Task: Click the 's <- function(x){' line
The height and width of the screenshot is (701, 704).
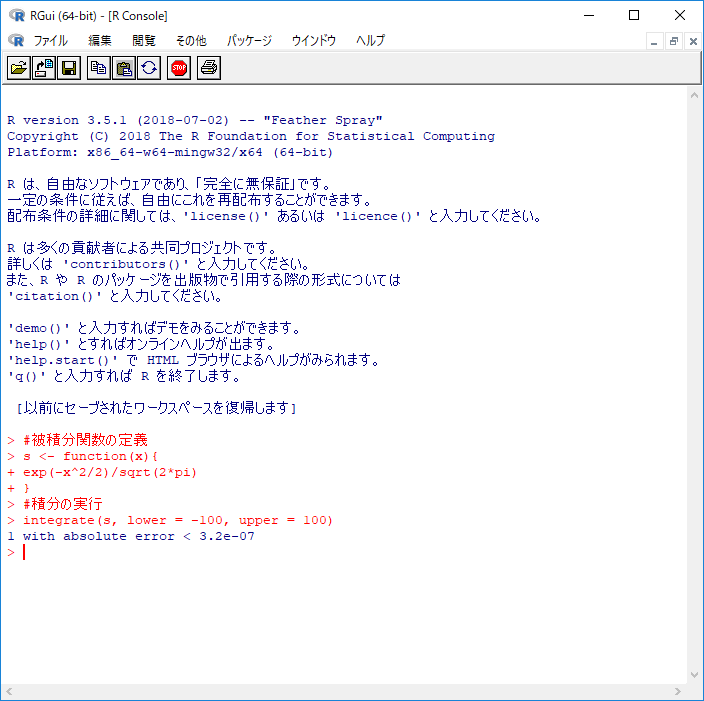Action: [x=90, y=456]
